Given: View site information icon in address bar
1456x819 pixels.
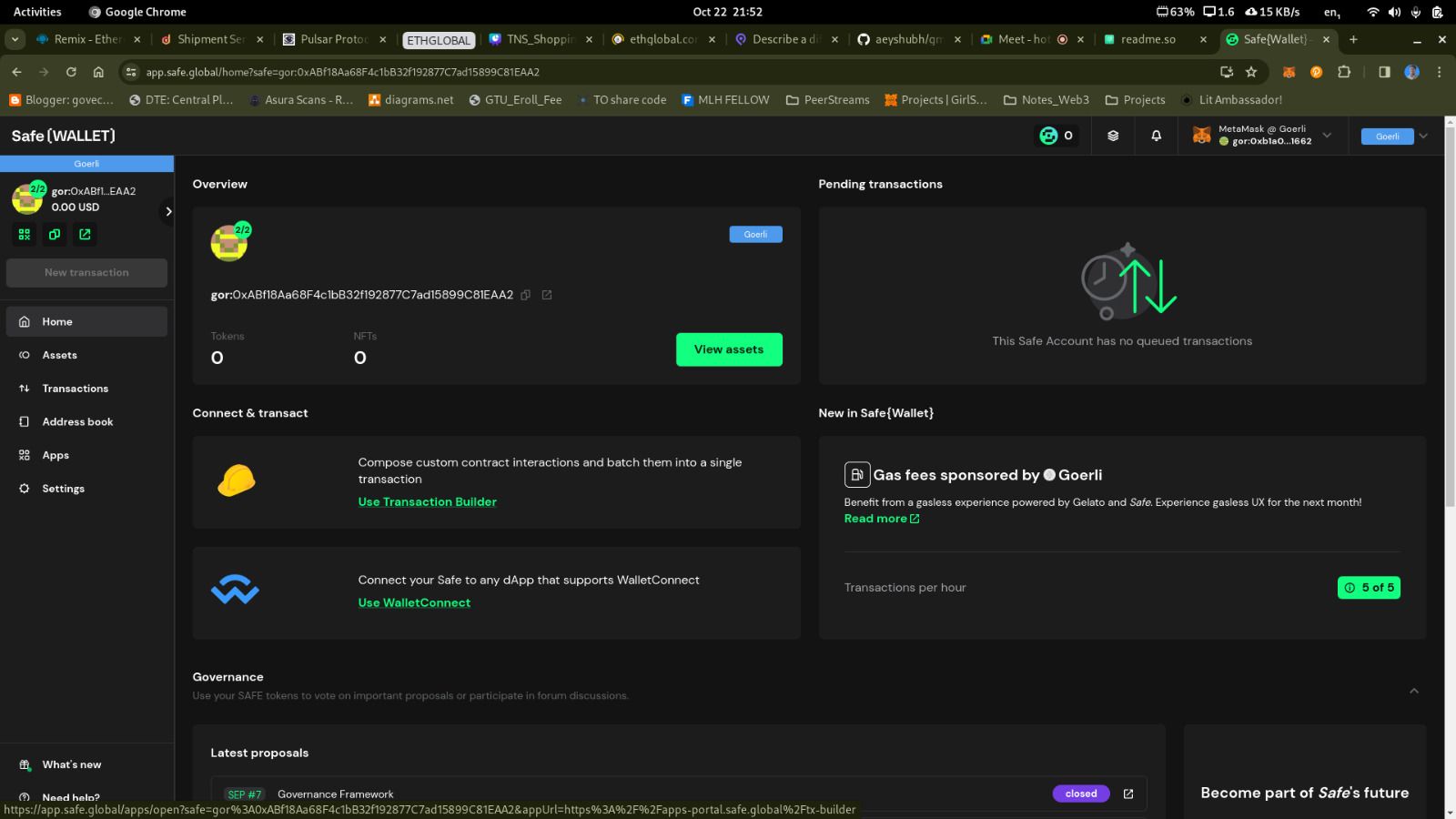Looking at the screenshot, I should point(131,72).
